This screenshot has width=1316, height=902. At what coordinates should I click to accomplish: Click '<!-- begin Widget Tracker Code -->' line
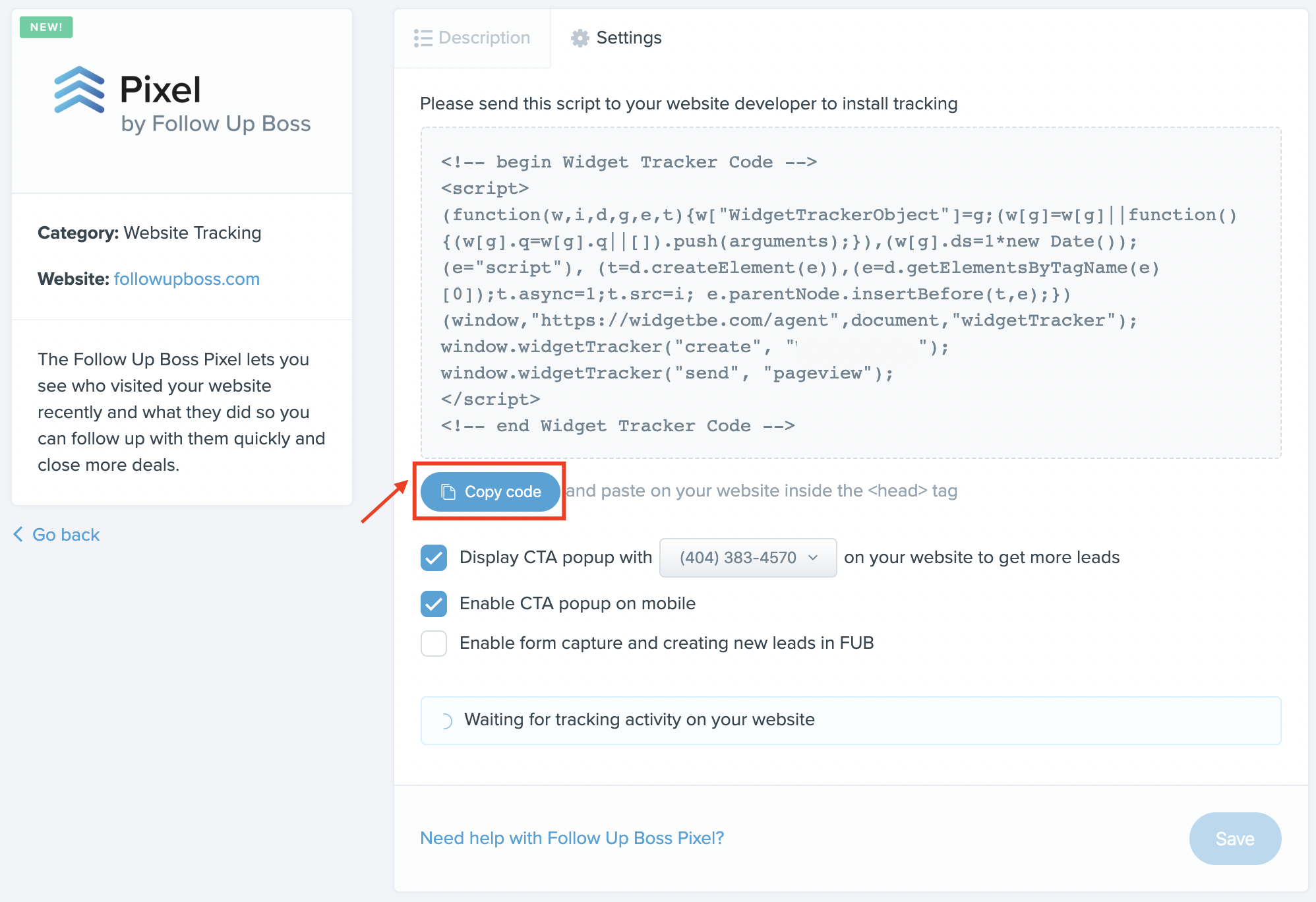coord(629,162)
